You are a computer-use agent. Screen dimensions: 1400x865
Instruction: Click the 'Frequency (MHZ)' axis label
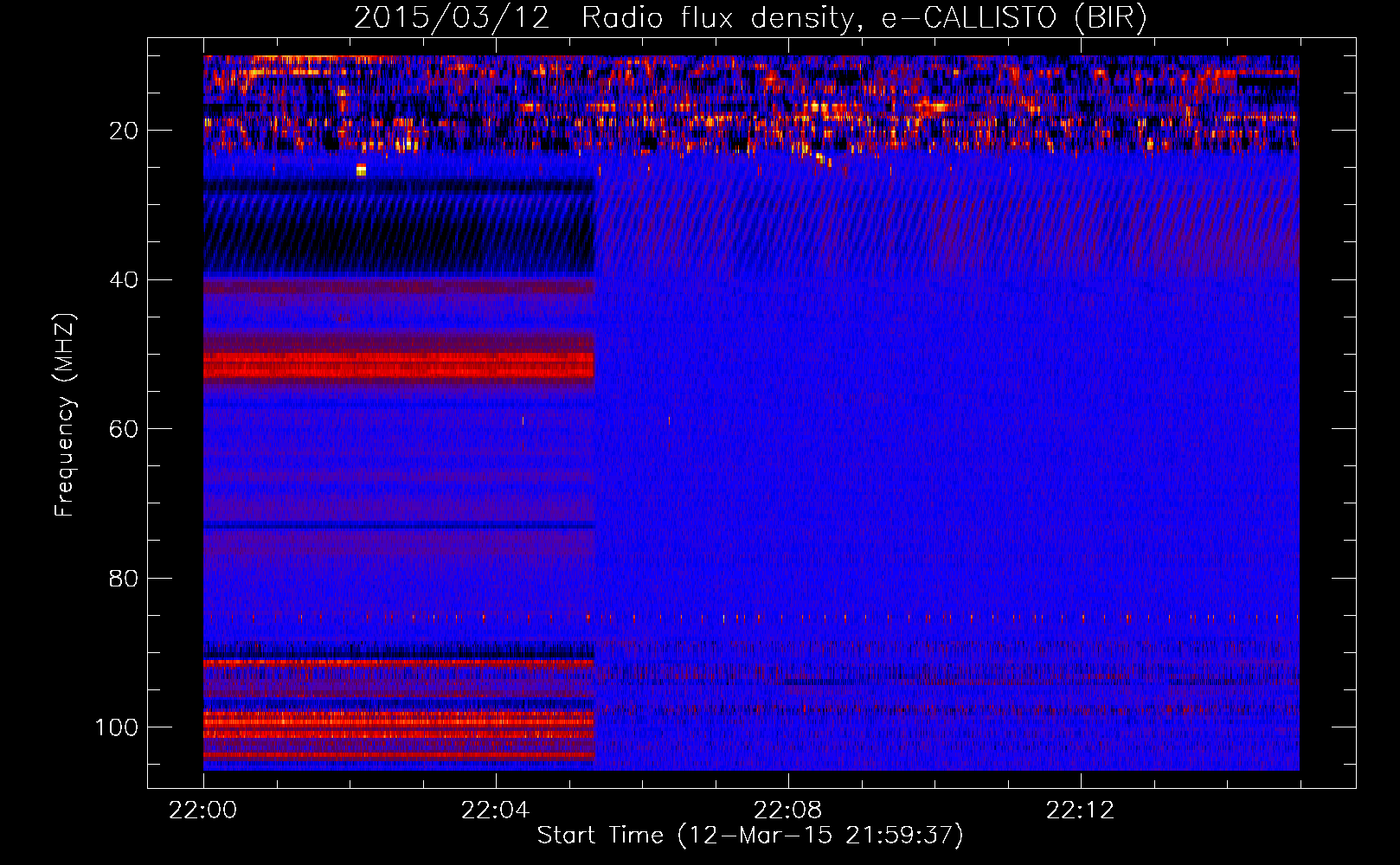[65, 415]
